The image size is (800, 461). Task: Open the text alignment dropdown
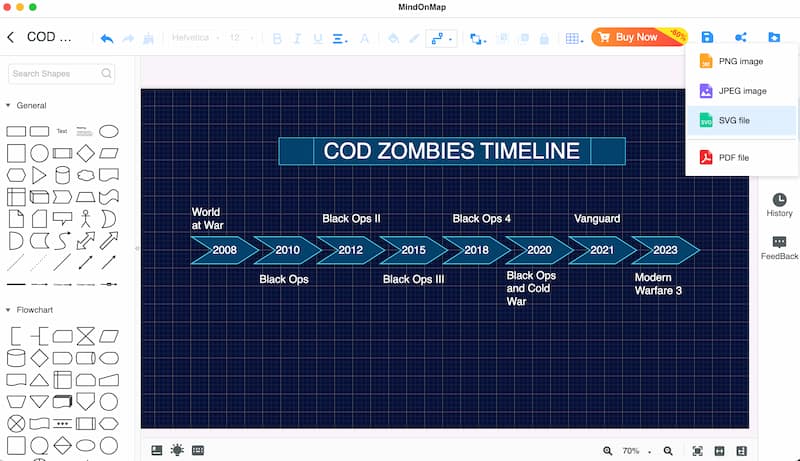pyautogui.click(x=340, y=38)
